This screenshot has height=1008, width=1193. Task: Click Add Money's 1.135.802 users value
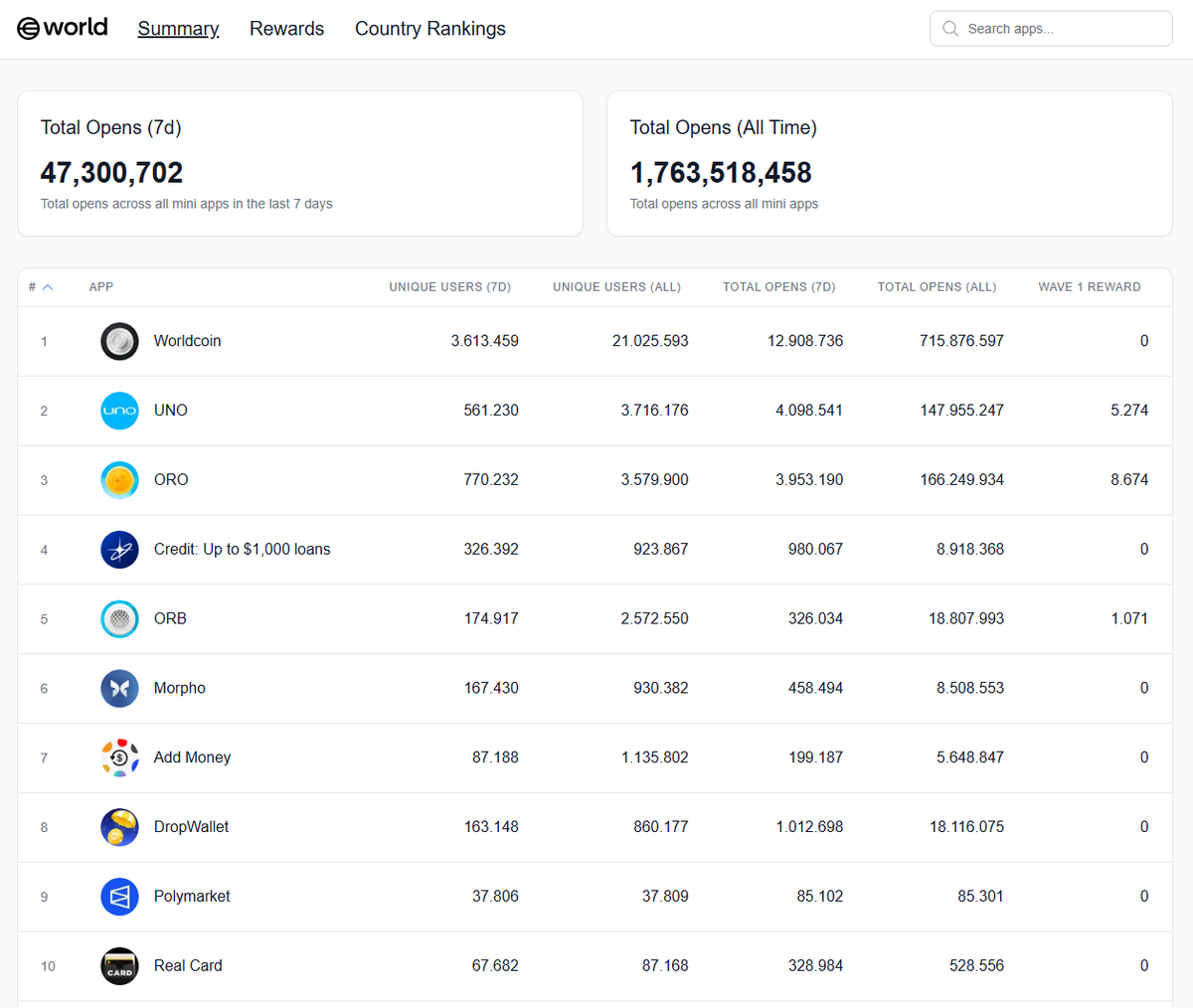(654, 757)
